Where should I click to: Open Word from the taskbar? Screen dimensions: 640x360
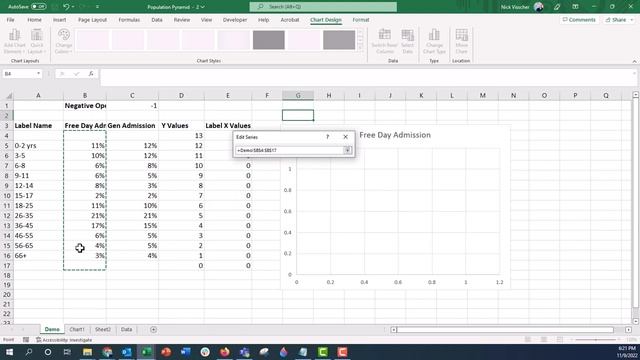tap(186, 352)
